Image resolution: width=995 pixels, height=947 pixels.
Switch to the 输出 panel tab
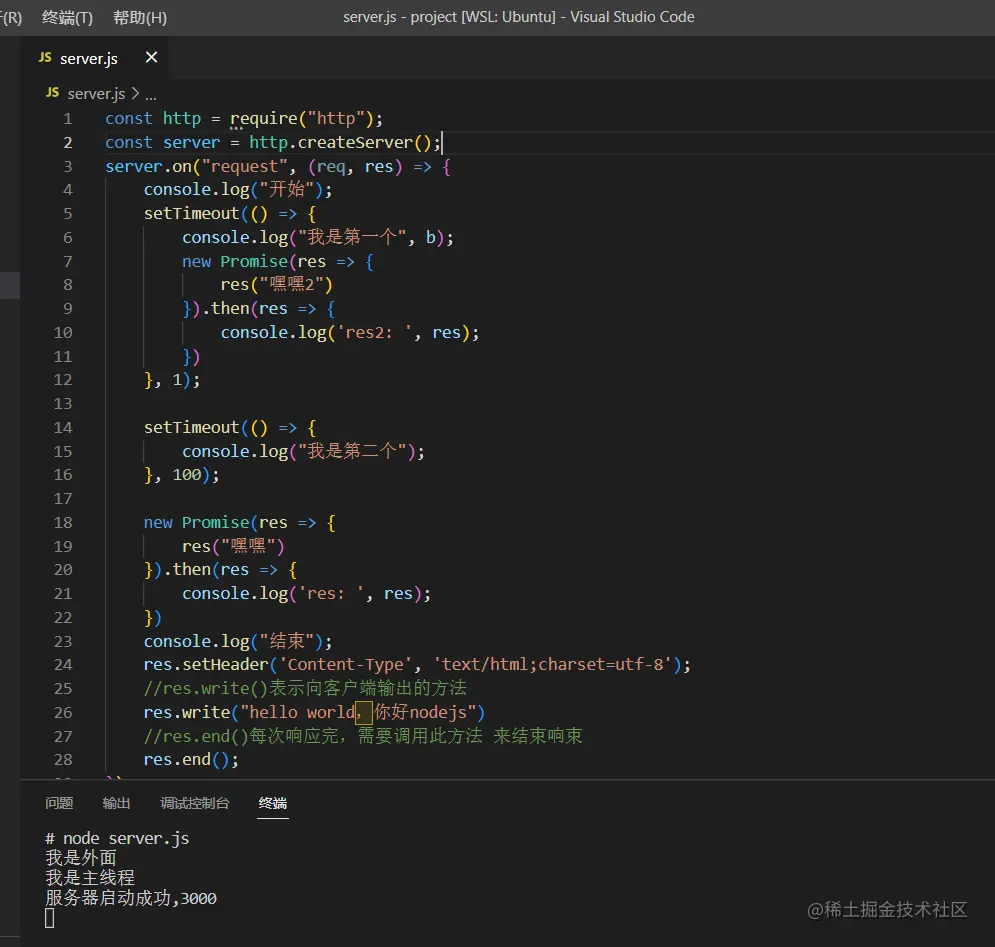tap(116, 803)
